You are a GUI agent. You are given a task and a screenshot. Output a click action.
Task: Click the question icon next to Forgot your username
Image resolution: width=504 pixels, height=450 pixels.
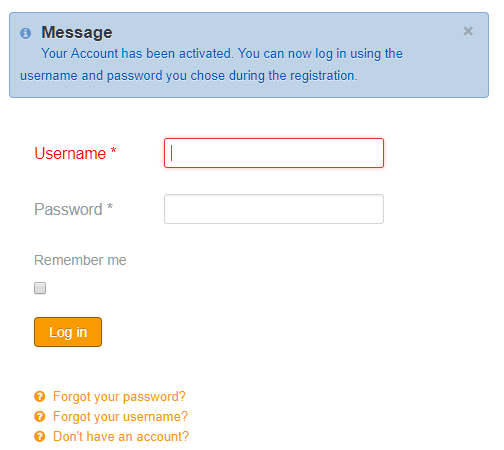pos(40,416)
